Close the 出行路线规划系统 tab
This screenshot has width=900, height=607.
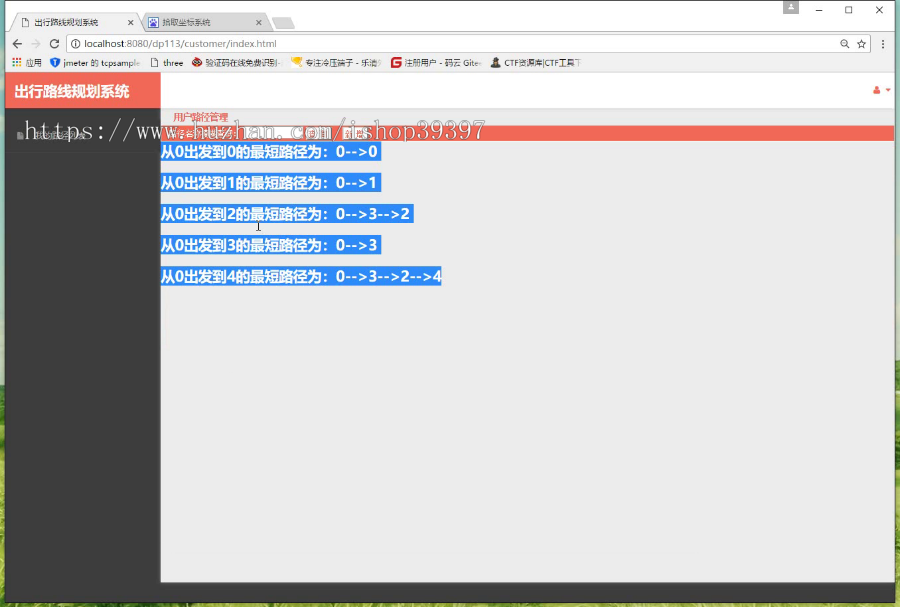(x=130, y=22)
